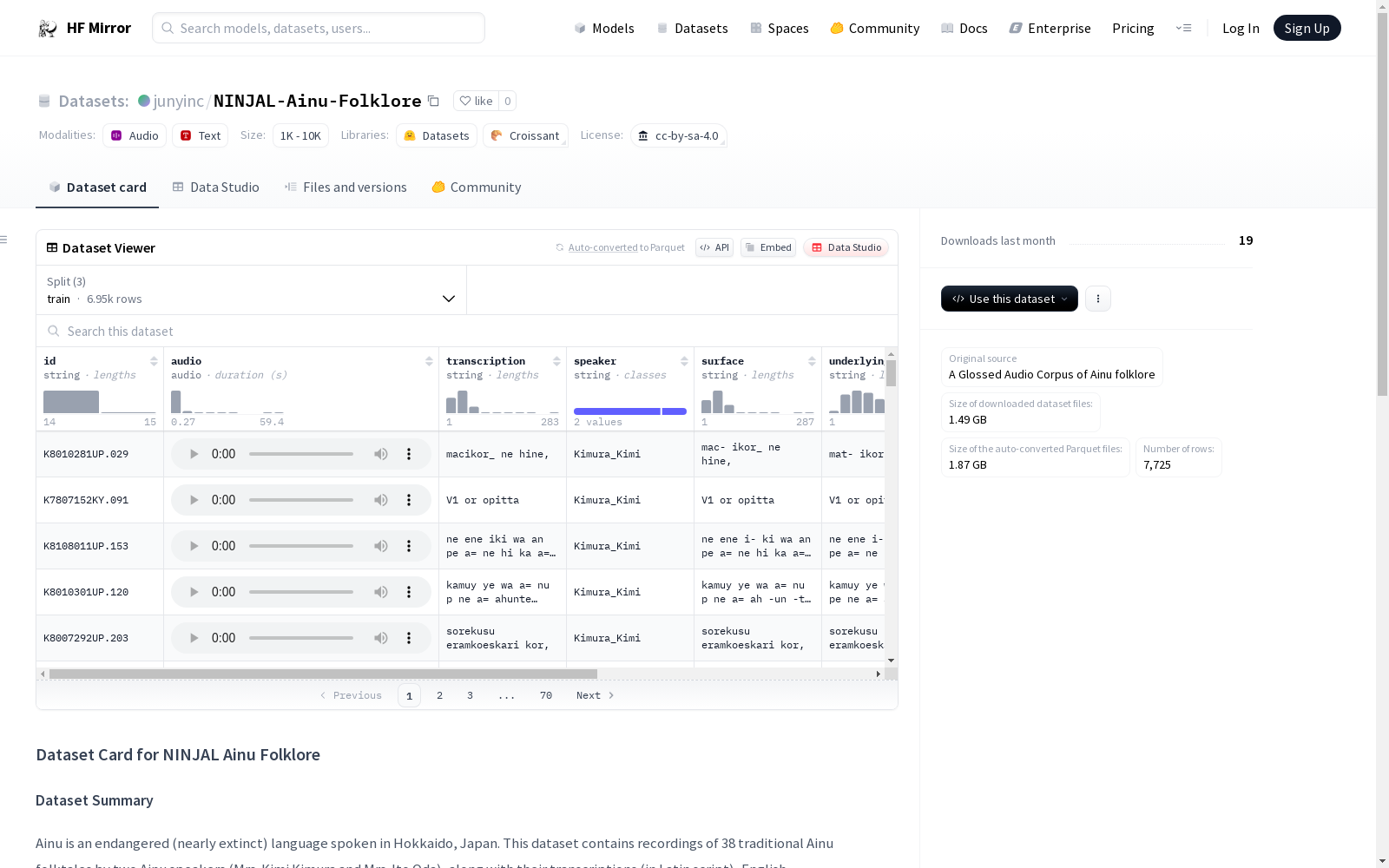Open audio options menu for row K8010281UP.029

[409, 454]
